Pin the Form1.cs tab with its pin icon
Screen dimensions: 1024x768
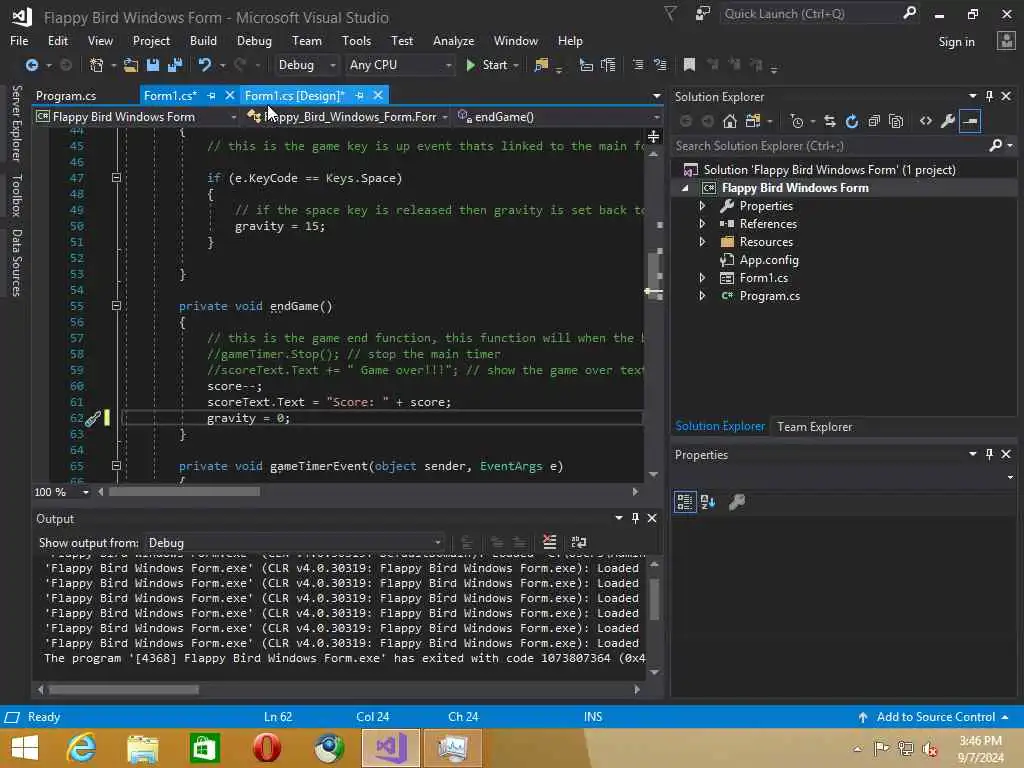[211, 96]
